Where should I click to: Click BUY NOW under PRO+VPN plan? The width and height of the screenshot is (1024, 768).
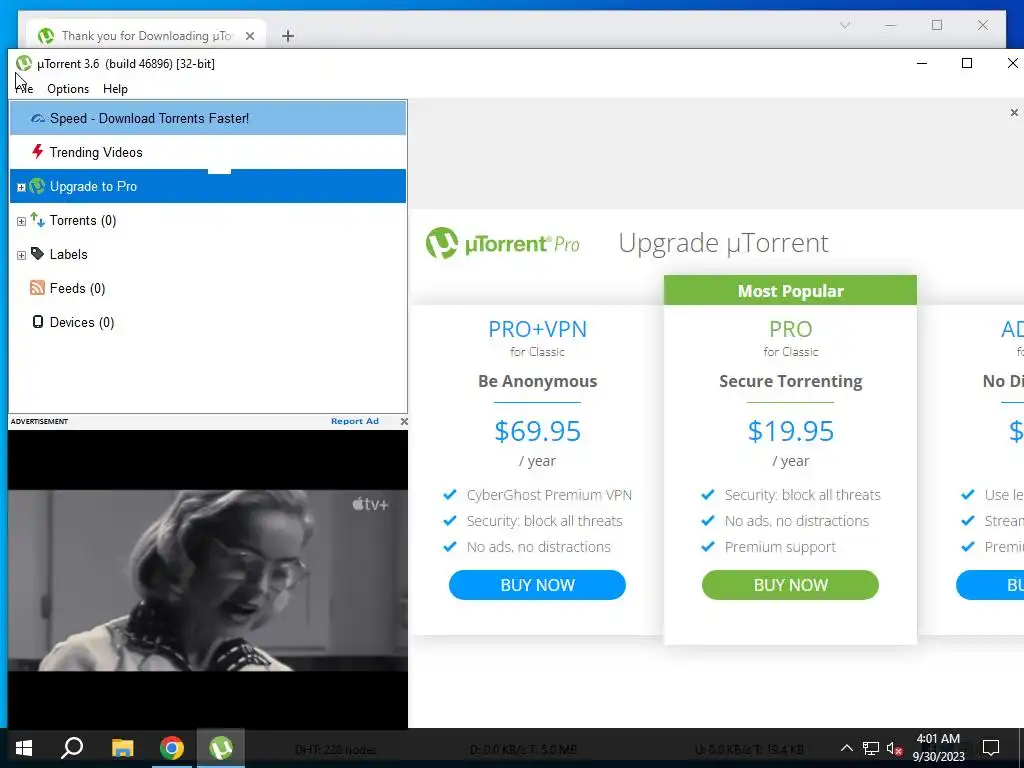coord(537,585)
